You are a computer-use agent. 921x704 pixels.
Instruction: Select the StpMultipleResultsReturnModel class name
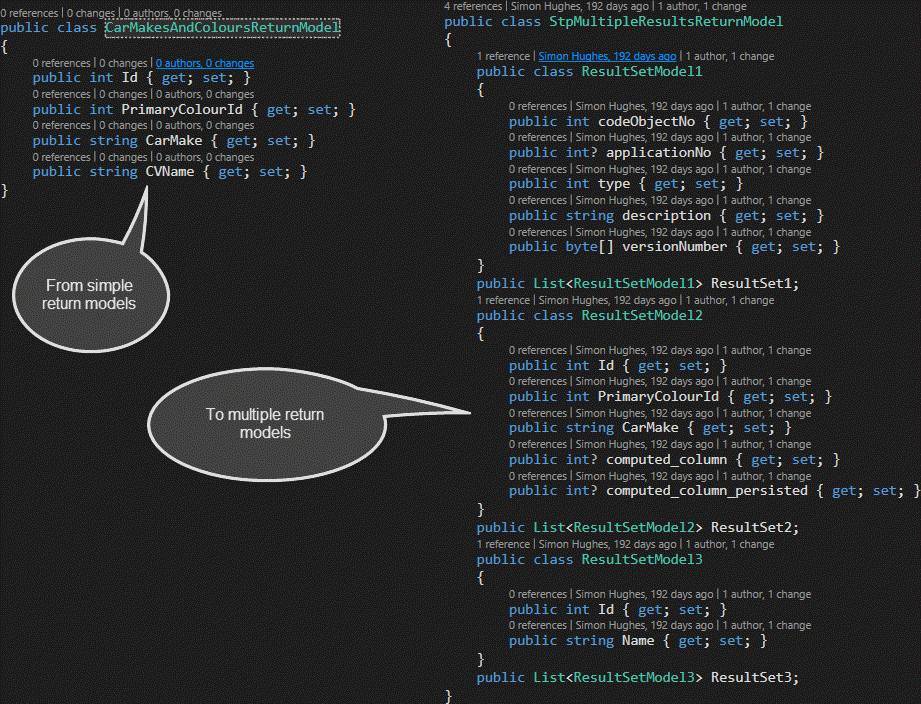pos(666,22)
